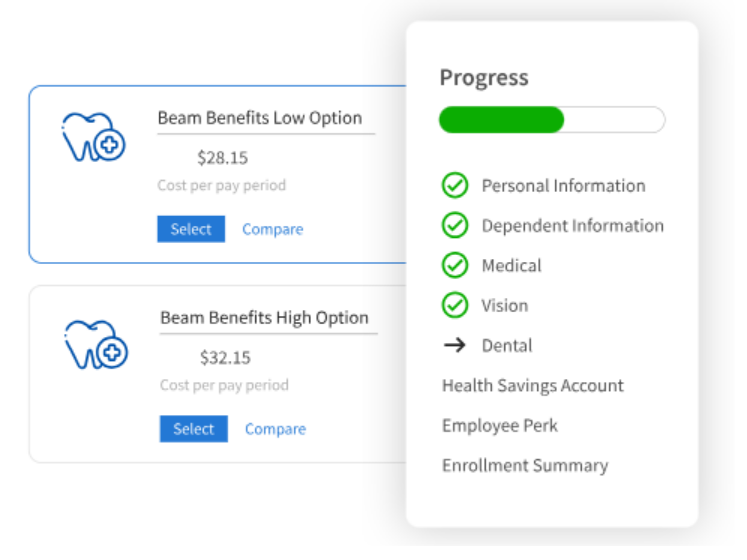Open the Health Savings Account step
This screenshot has width=747, height=560.
tap(533, 386)
